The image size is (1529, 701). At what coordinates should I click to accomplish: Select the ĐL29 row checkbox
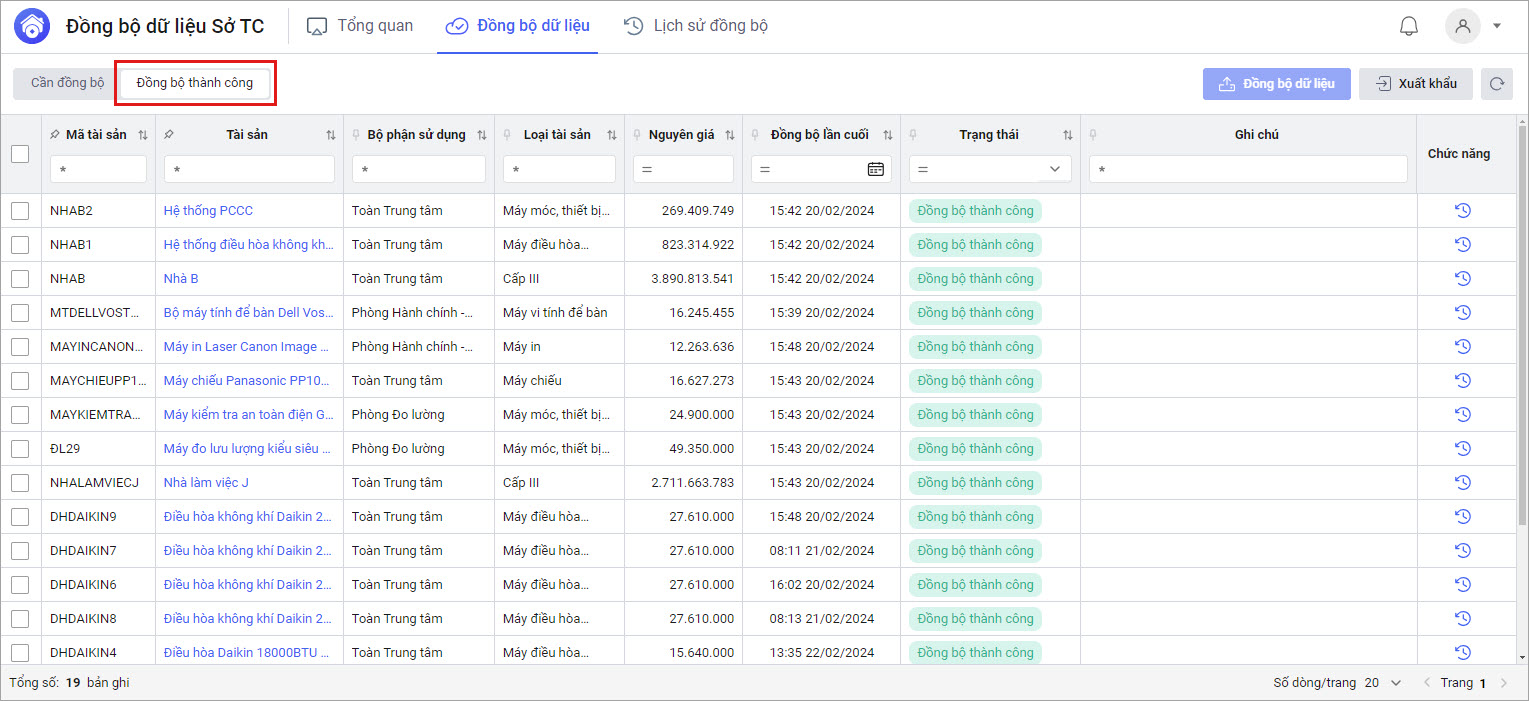[20, 449]
